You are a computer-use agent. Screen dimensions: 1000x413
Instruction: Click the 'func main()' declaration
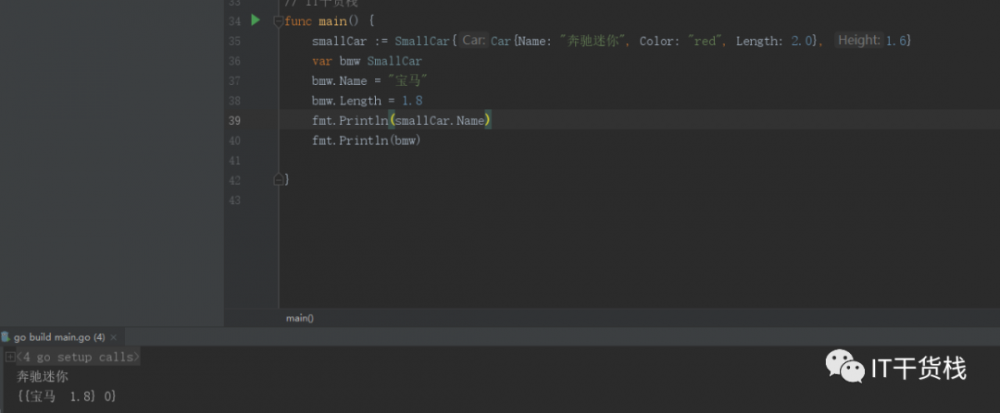(x=330, y=22)
